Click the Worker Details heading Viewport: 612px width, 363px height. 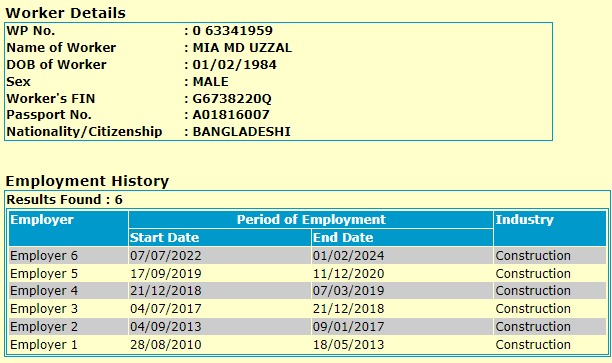tap(66, 13)
